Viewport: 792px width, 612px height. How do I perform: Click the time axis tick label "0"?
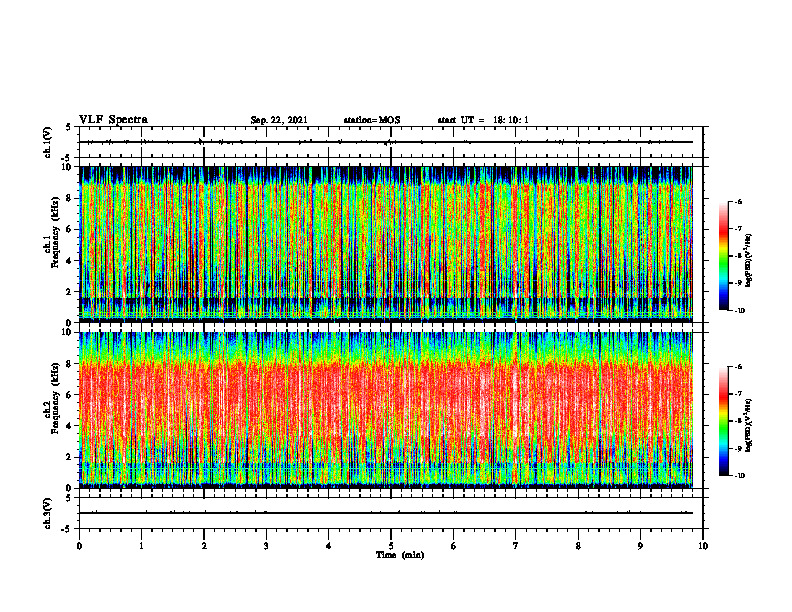[x=79, y=546]
